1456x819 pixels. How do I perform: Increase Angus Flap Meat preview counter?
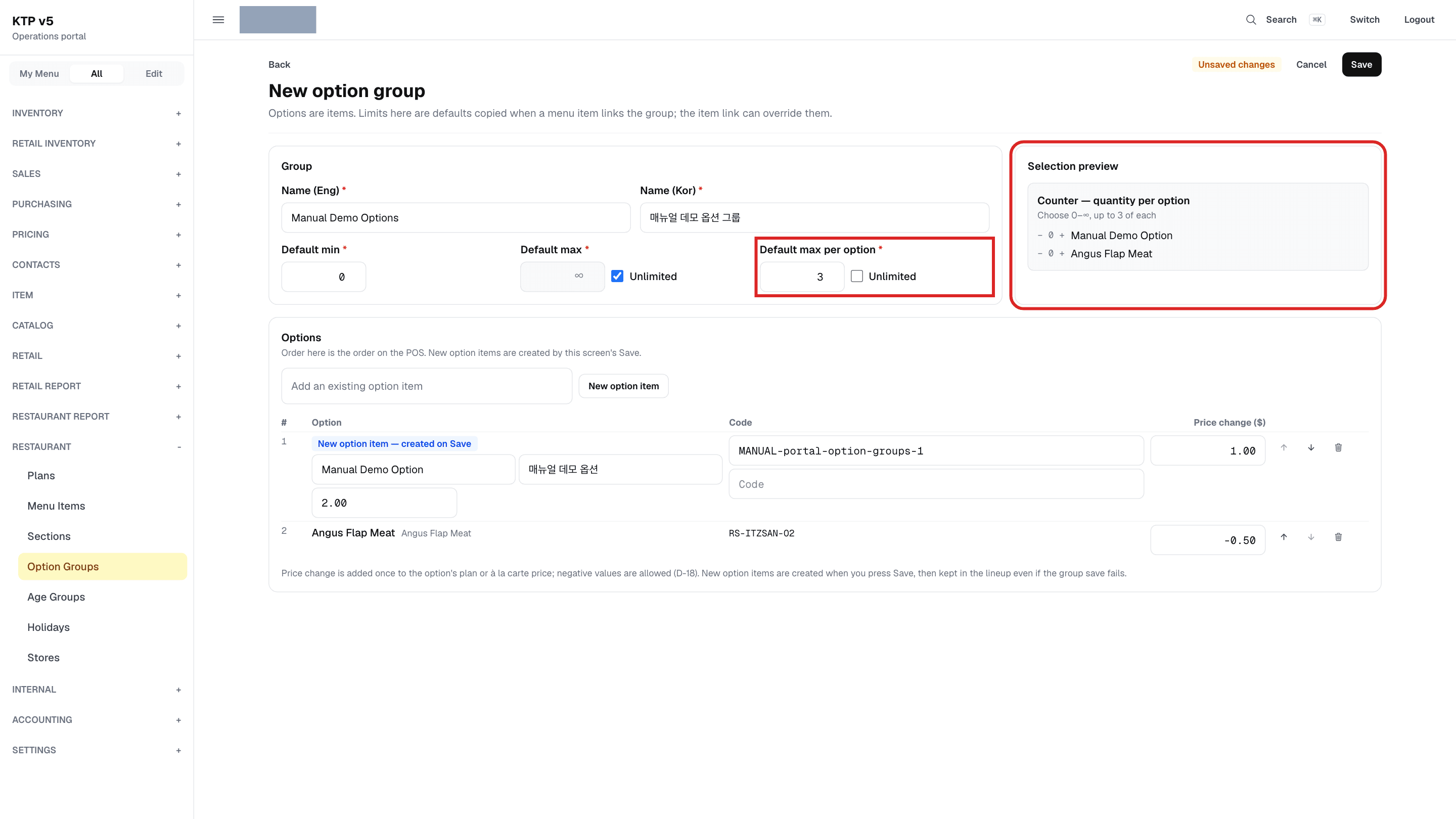1062,254
